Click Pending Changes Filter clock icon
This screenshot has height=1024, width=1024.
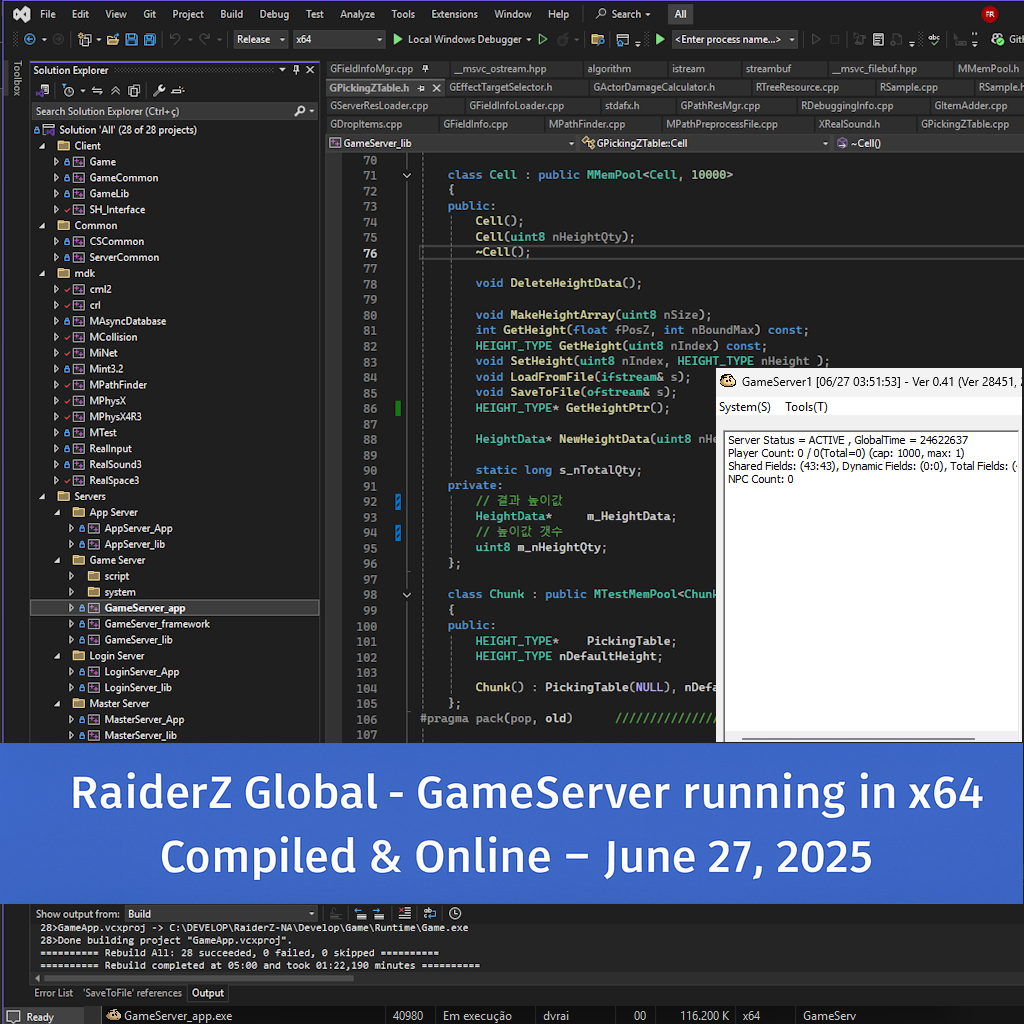[x=69, y=90]
